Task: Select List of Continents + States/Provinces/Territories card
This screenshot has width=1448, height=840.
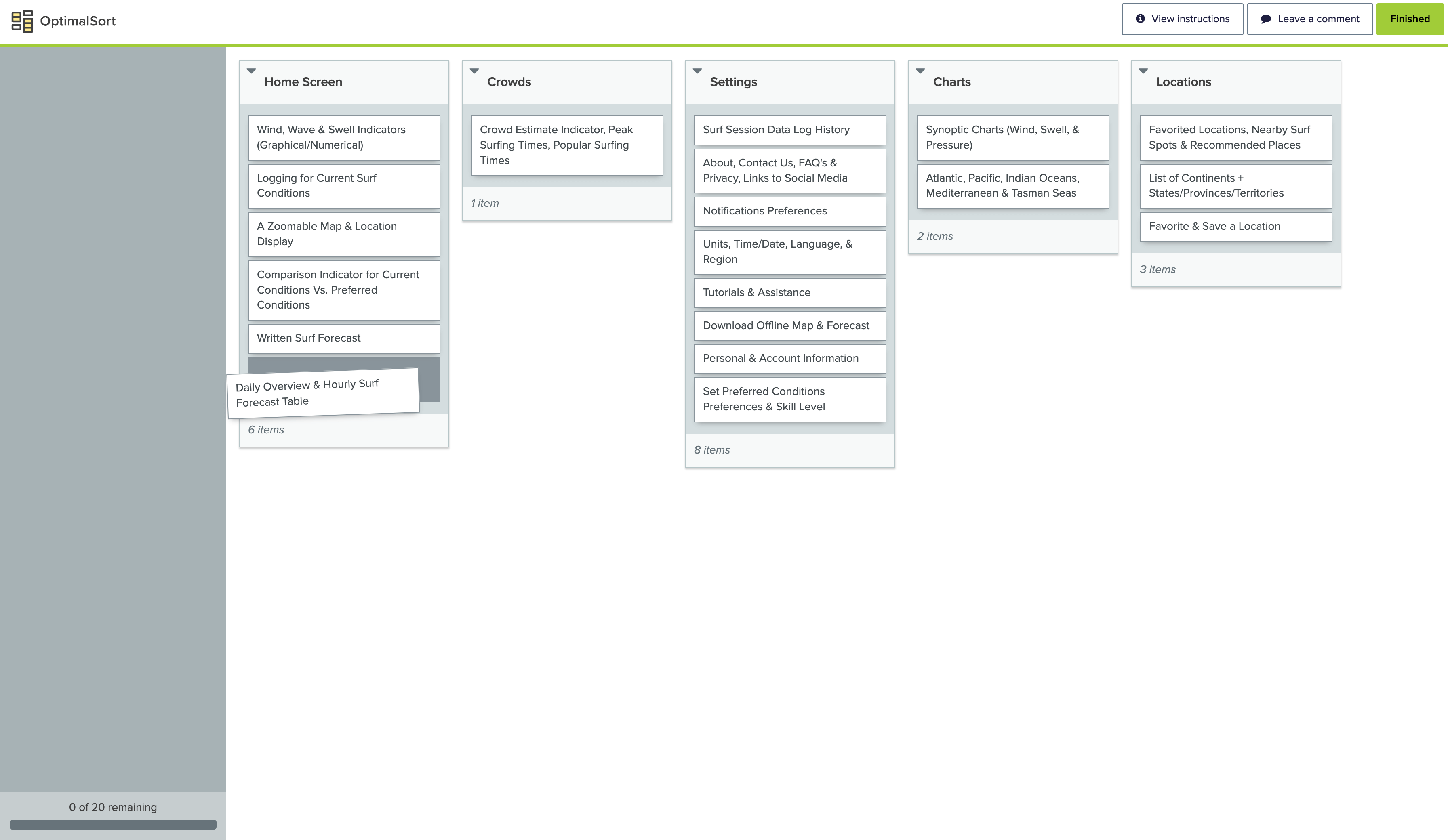Action: (x=1235, y=186)
